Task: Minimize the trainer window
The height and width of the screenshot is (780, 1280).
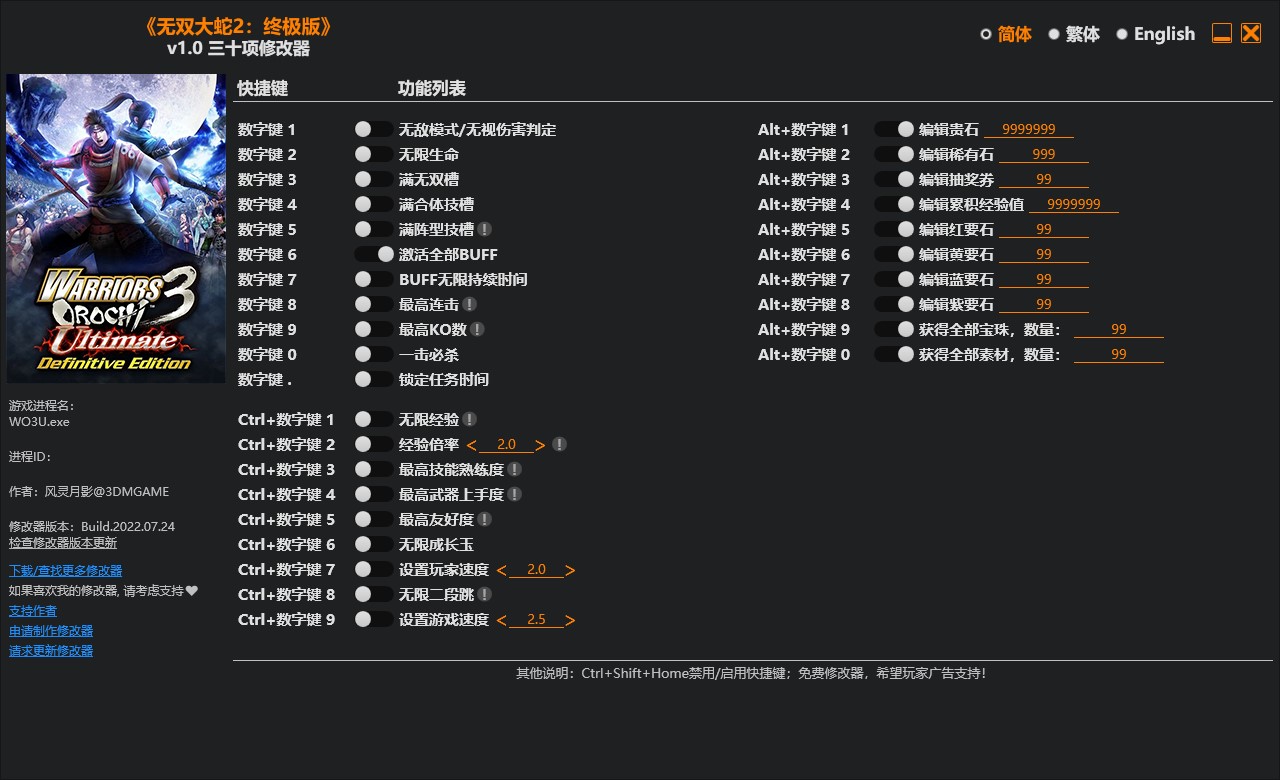Action: pyautogui.click(x=1221, y=33)
